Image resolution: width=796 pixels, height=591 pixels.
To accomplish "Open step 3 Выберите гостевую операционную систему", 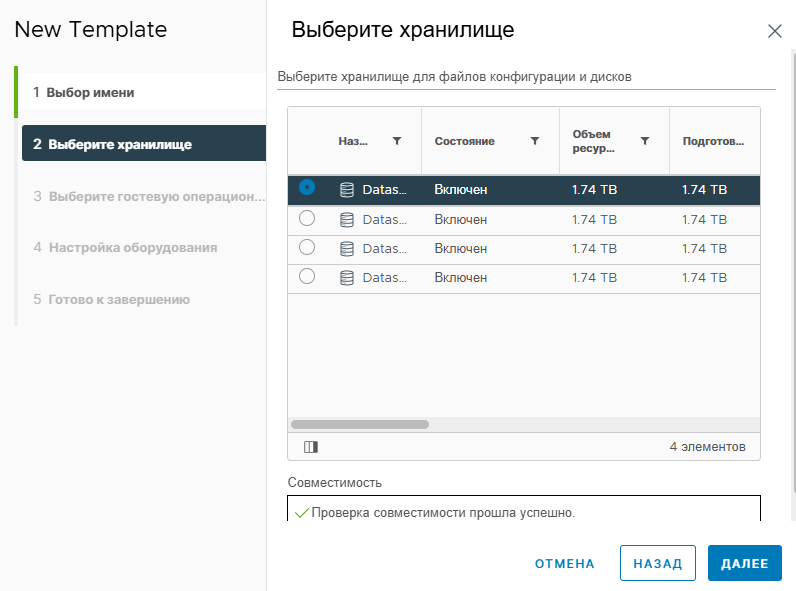I will point(149,196).
